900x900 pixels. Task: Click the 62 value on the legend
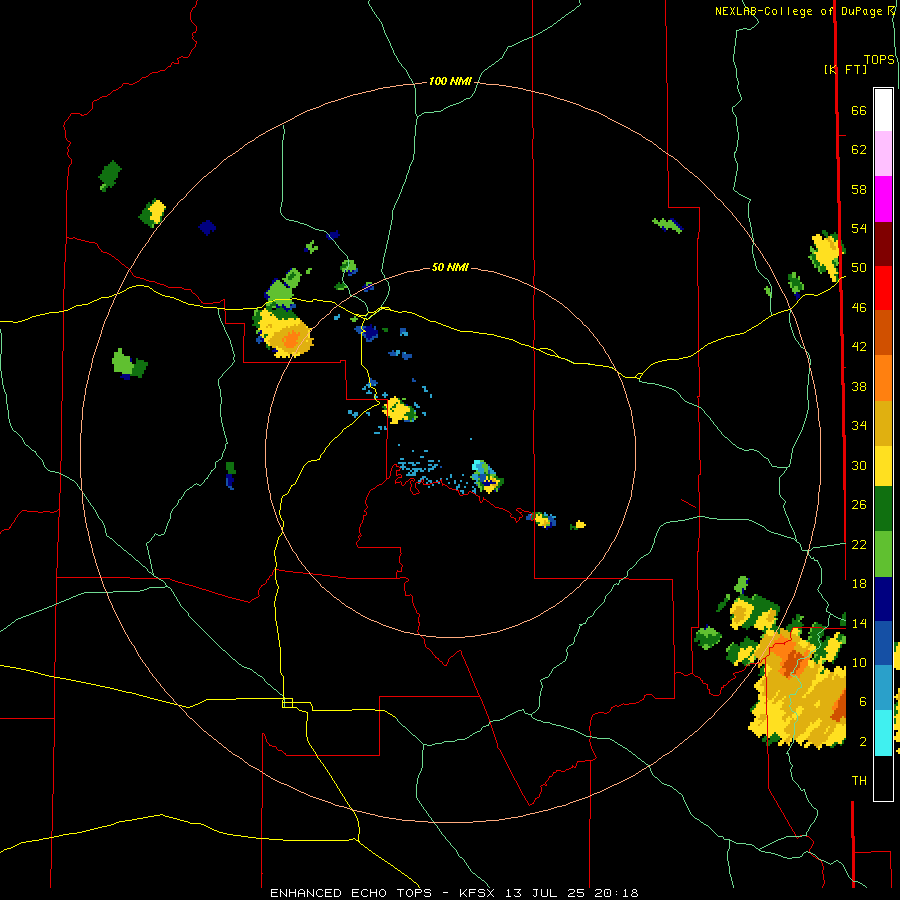(859, 150)
